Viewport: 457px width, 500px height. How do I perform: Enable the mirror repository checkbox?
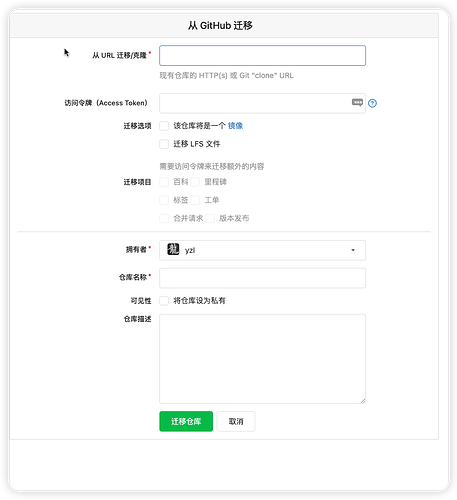pyautogui.click(x=164, y=126)
